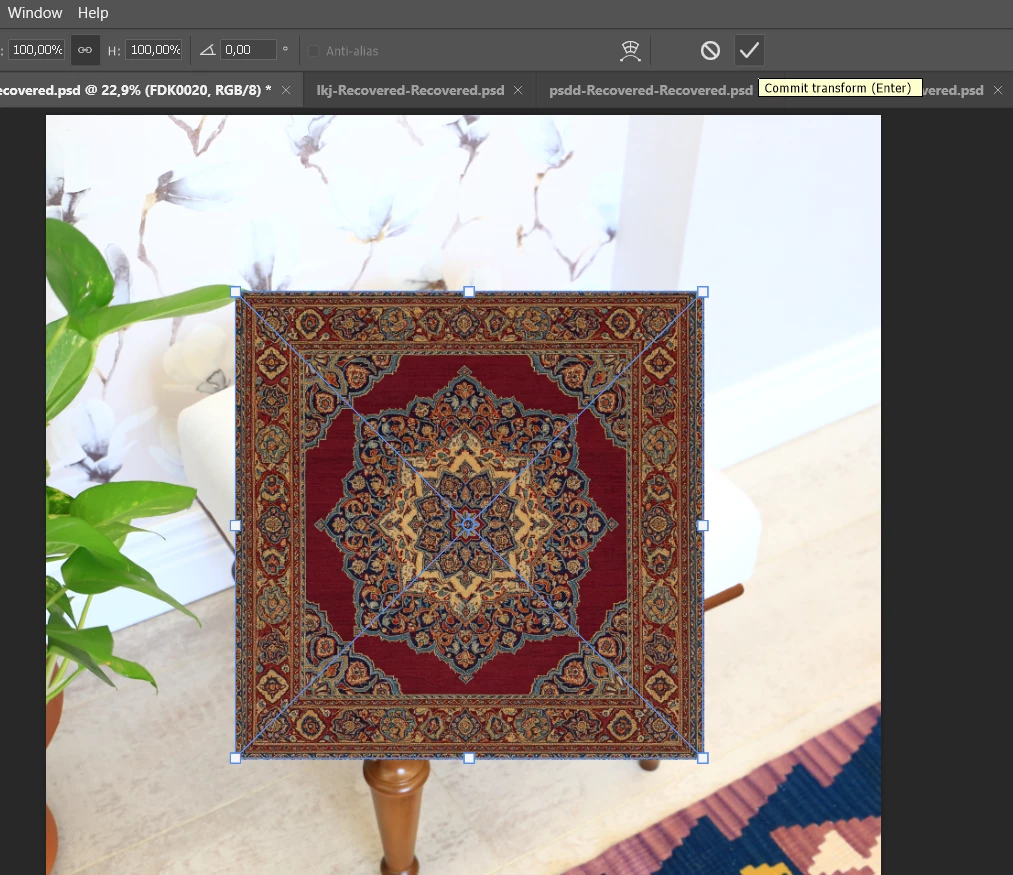Click the left-middle transform handle
Screen dimensions: 1013x875
click(235, 525)
